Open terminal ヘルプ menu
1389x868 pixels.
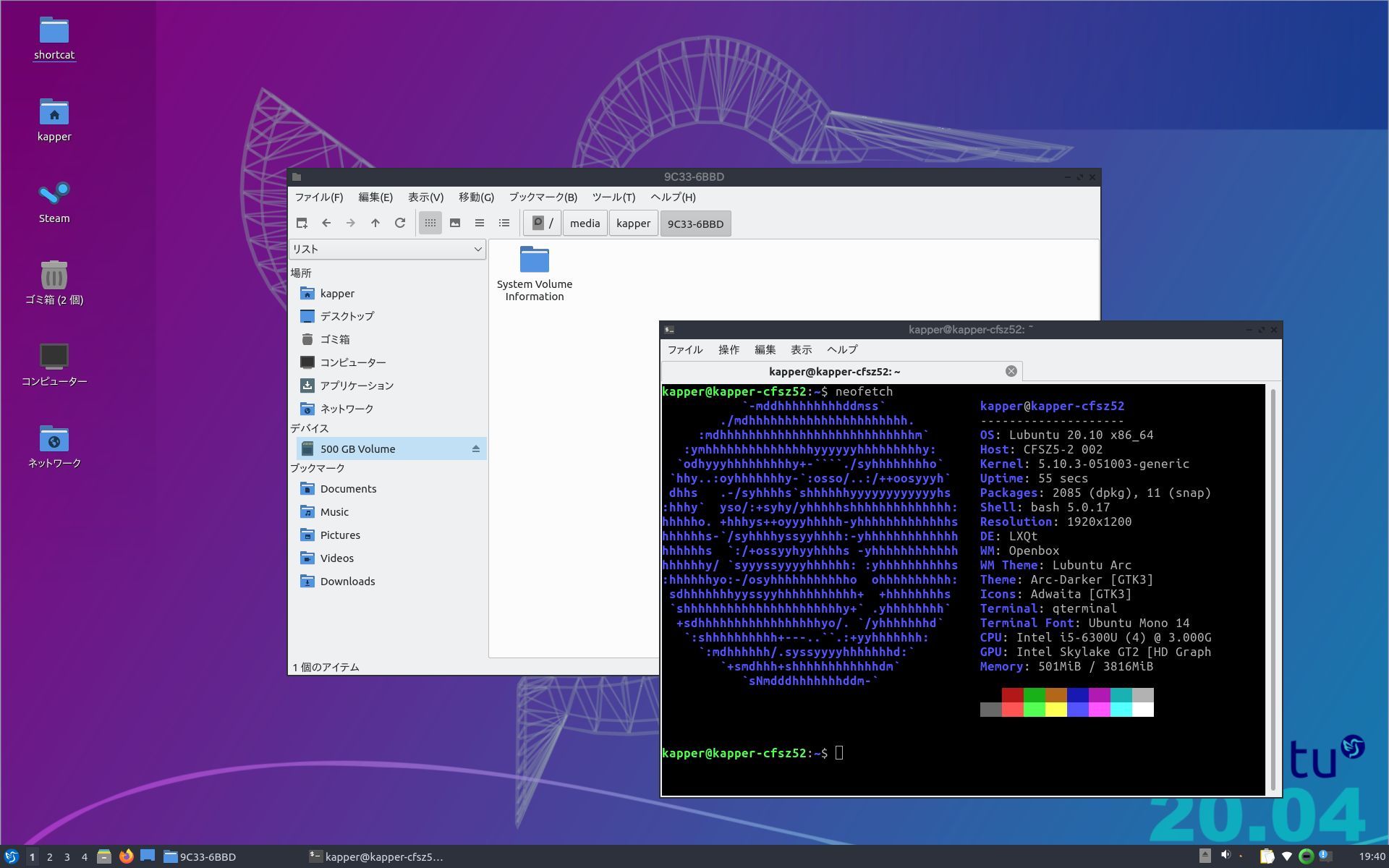click(842, 349)
